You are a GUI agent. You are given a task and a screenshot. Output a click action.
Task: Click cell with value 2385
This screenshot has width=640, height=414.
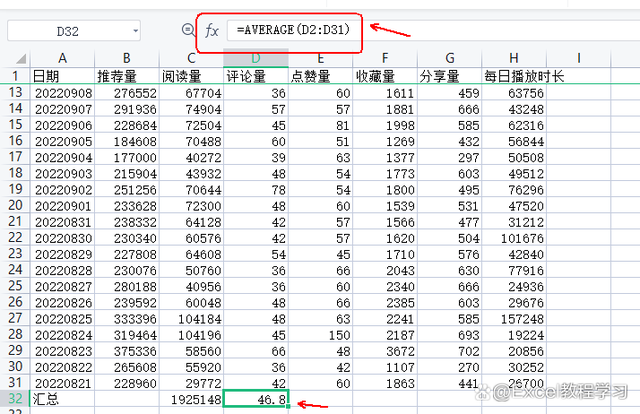tap(385, 303)
